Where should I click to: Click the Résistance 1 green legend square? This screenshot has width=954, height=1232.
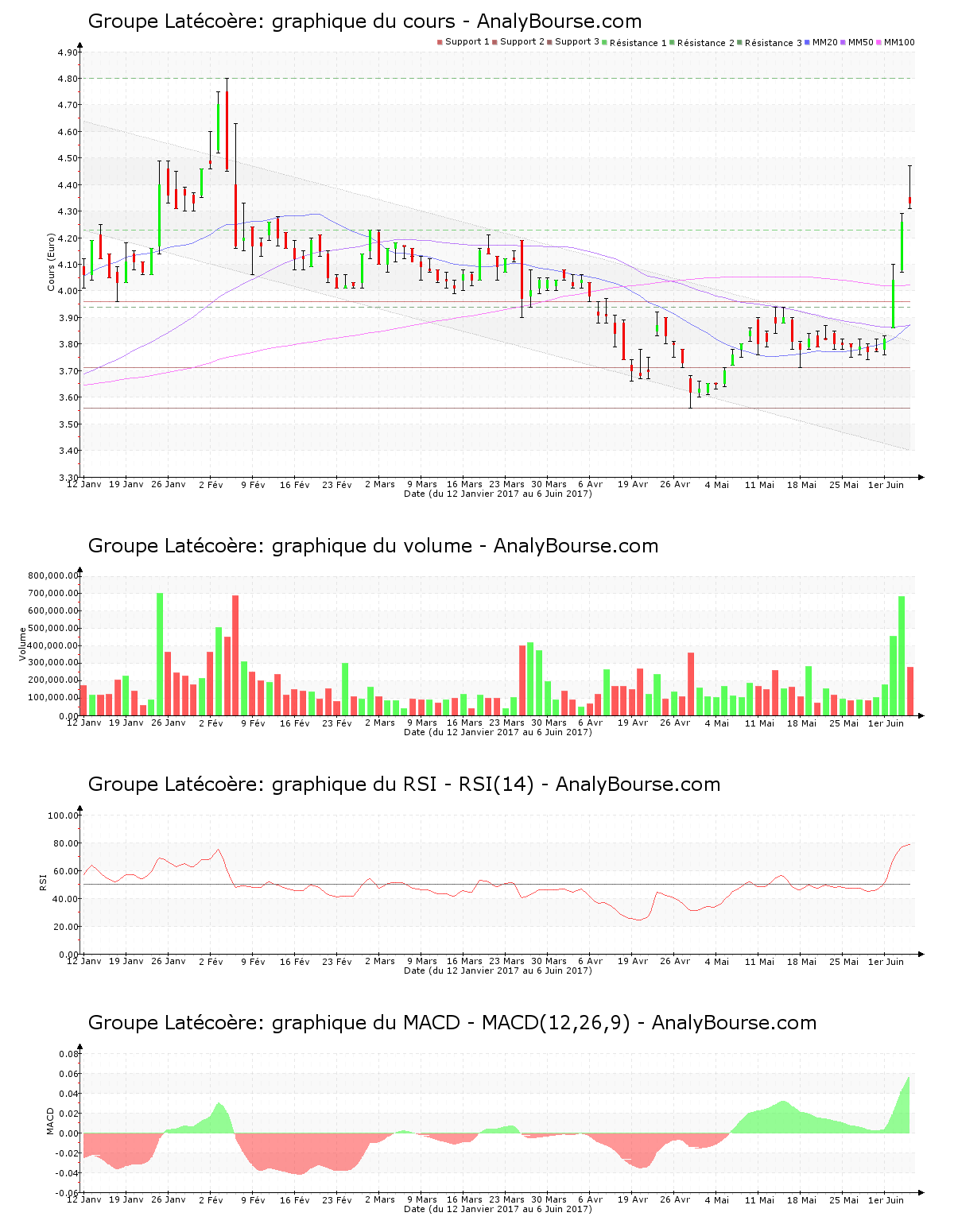[x=605, y=42]
